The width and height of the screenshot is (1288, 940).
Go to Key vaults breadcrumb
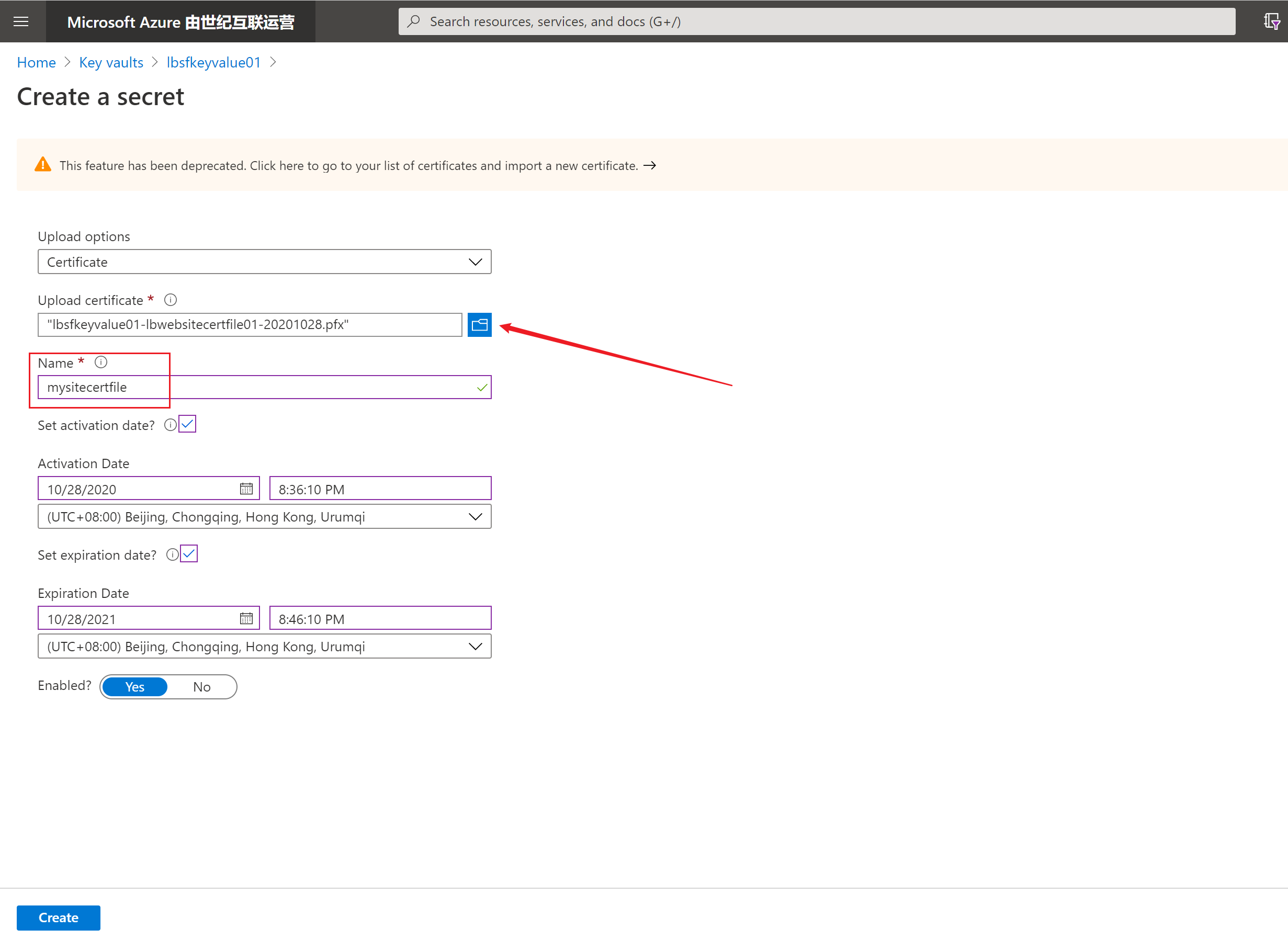tap(111, 63)
